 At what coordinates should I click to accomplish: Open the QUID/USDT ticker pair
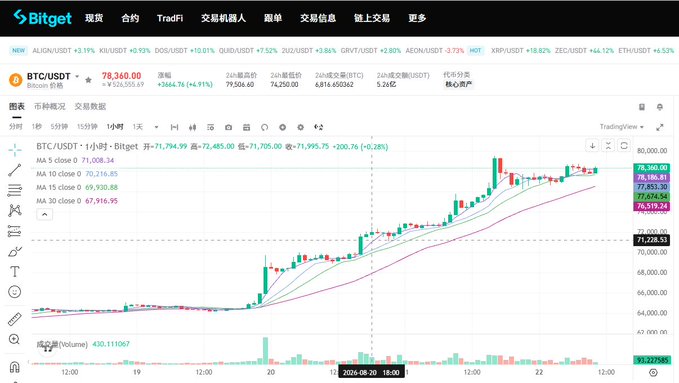click(x=248, y=51)
